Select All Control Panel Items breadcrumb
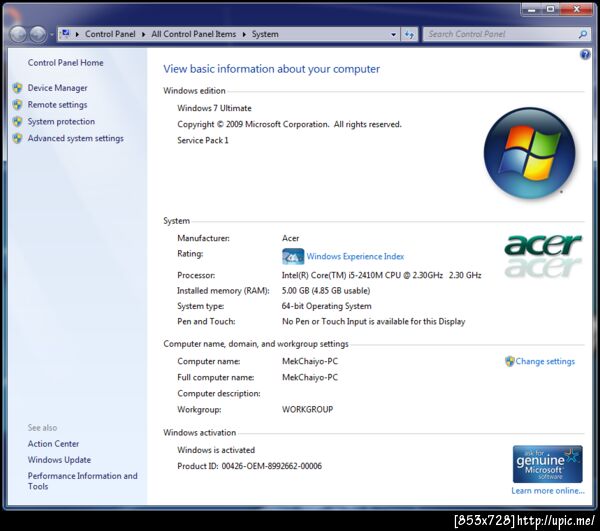Viewport: 600px width, 531px height. pos(194,34)
